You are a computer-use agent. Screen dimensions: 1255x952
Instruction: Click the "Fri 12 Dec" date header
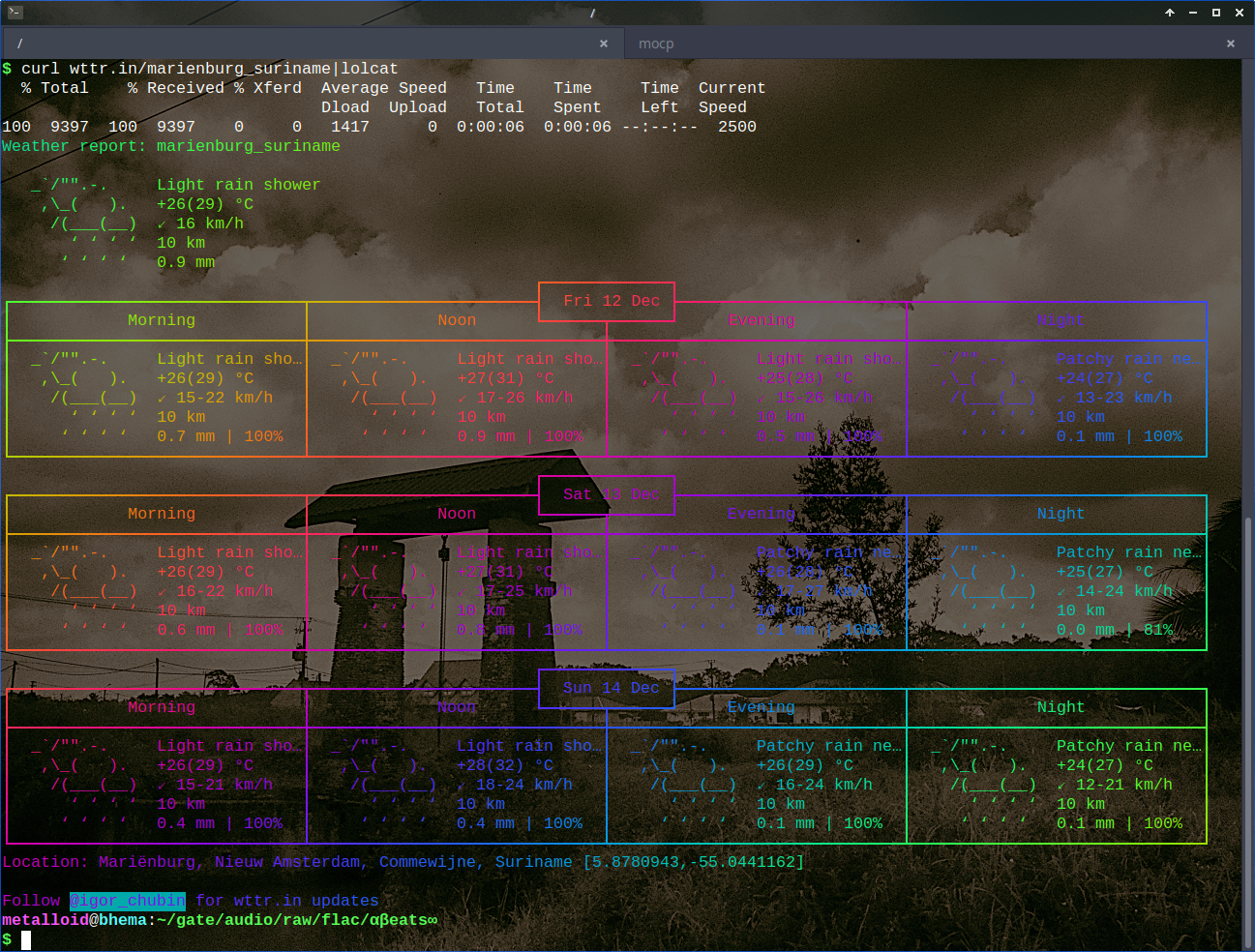tap(611, 301)
